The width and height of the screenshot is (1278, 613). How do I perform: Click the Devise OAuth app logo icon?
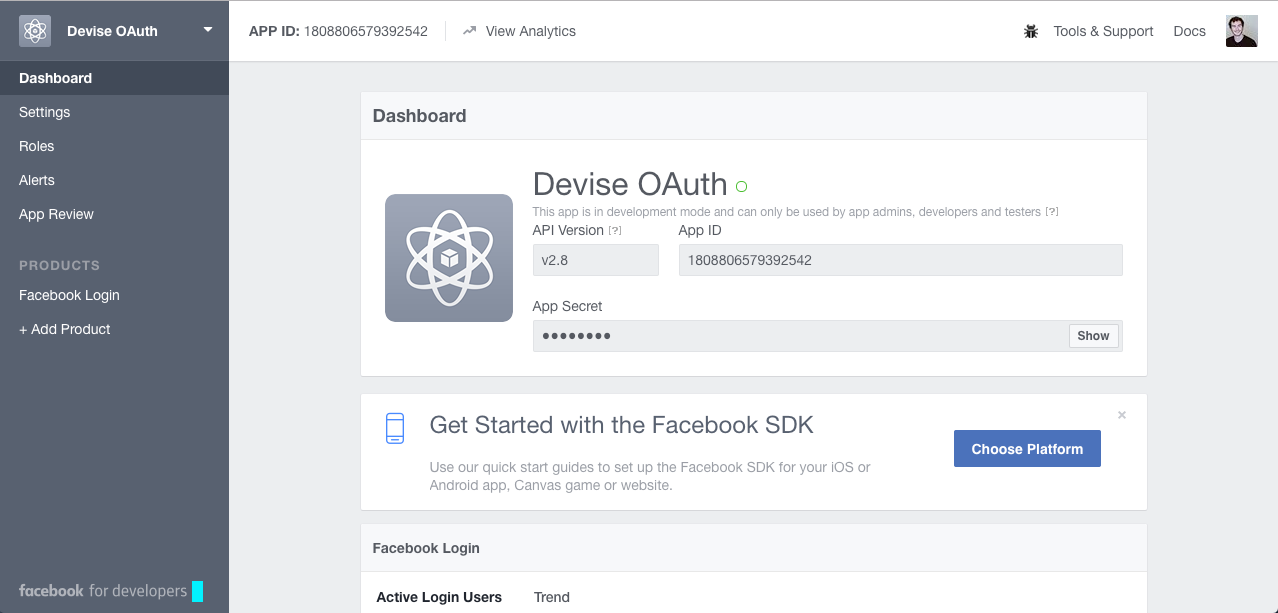[x=34, y=30]
